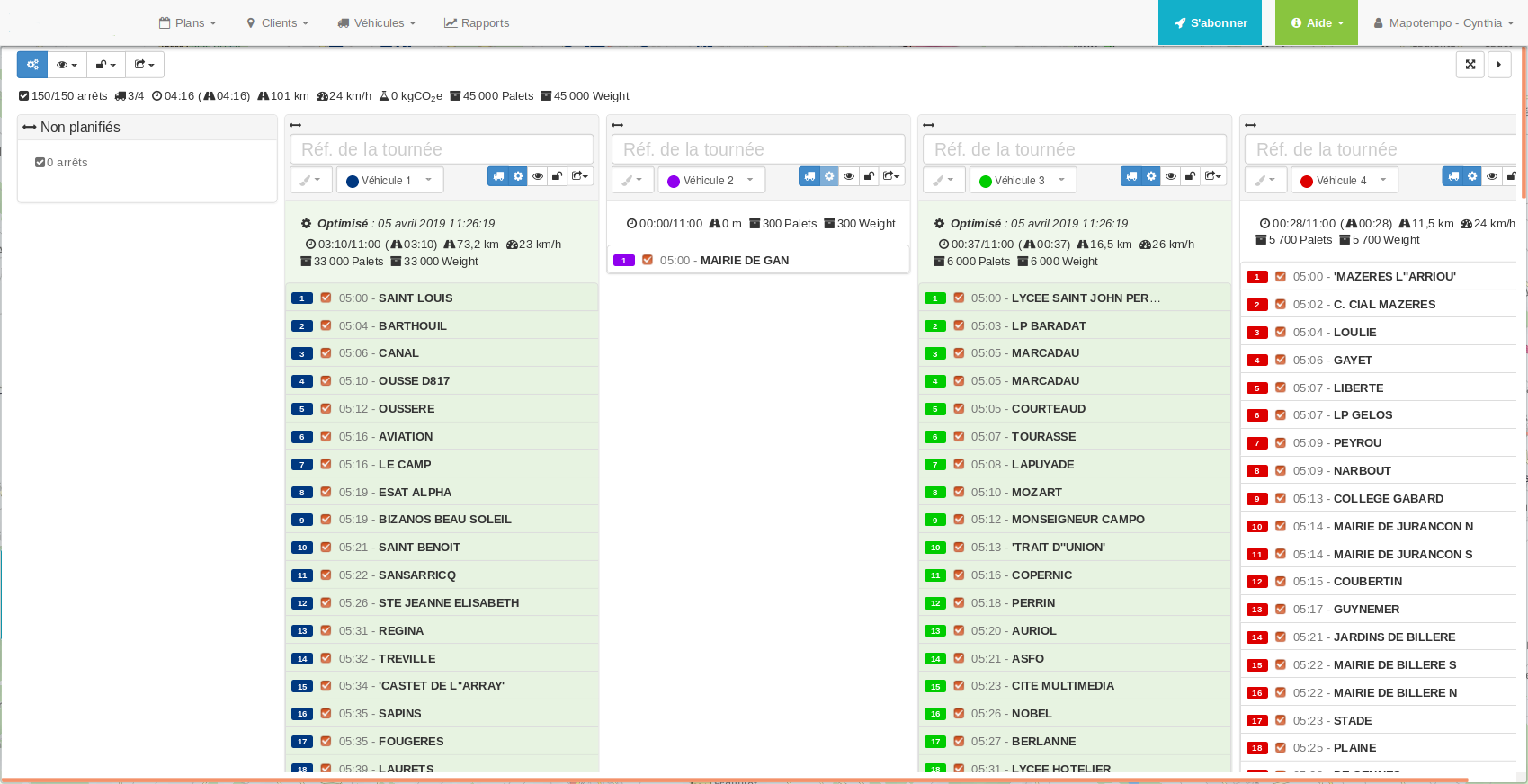Click the optimize gear for Véhicule 1
1528x784 pixels.
tap(518, 176)
